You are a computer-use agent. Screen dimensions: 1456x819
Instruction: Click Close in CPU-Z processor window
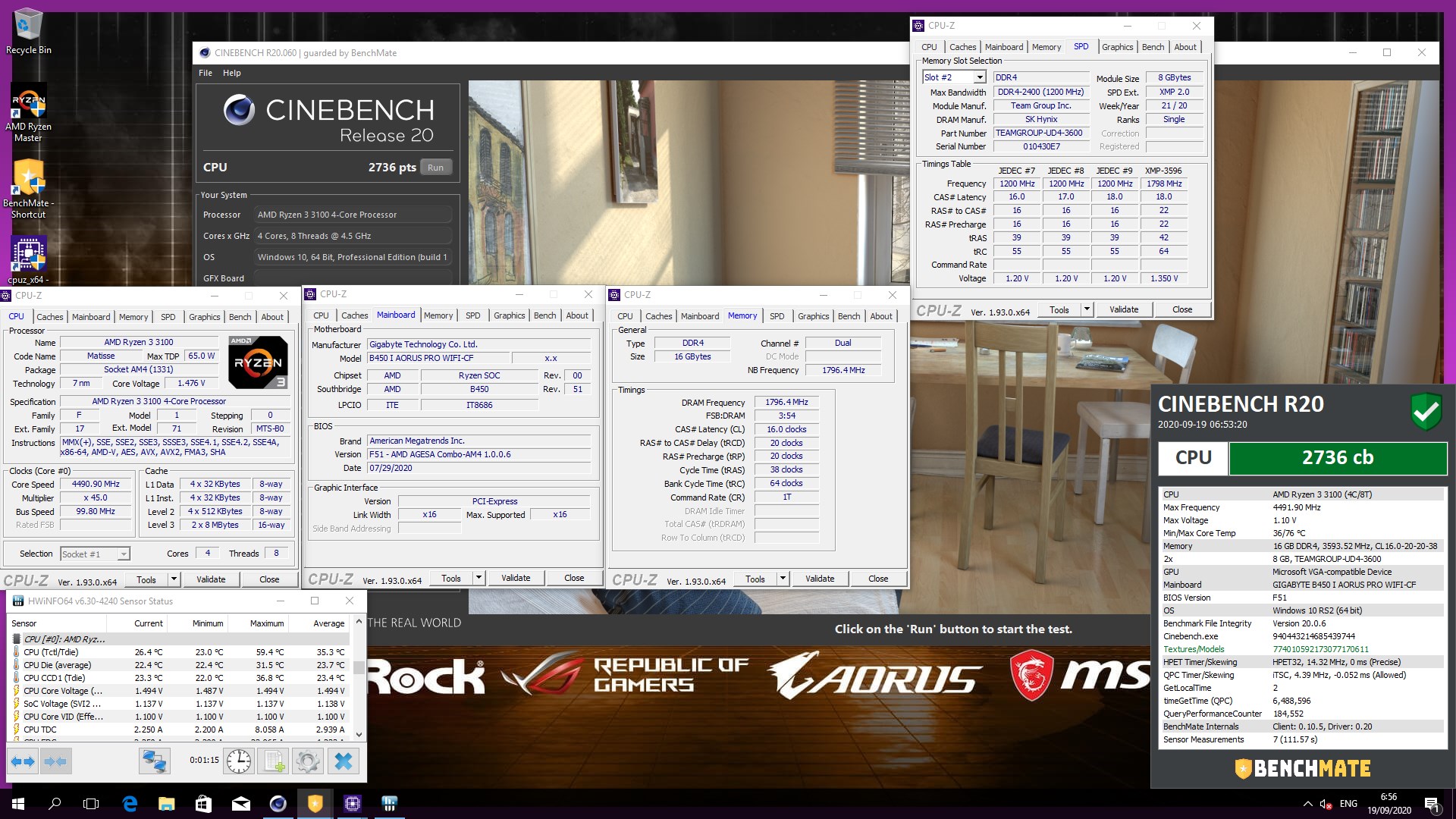[268, 579]
